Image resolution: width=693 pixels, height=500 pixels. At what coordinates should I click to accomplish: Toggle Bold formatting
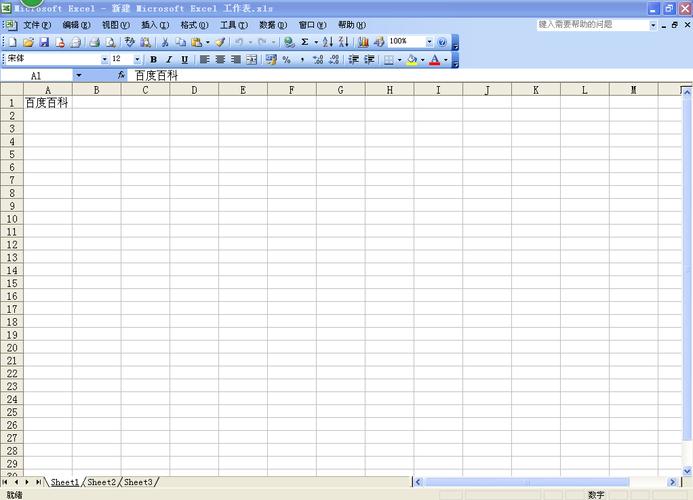[x=153, y=60]
